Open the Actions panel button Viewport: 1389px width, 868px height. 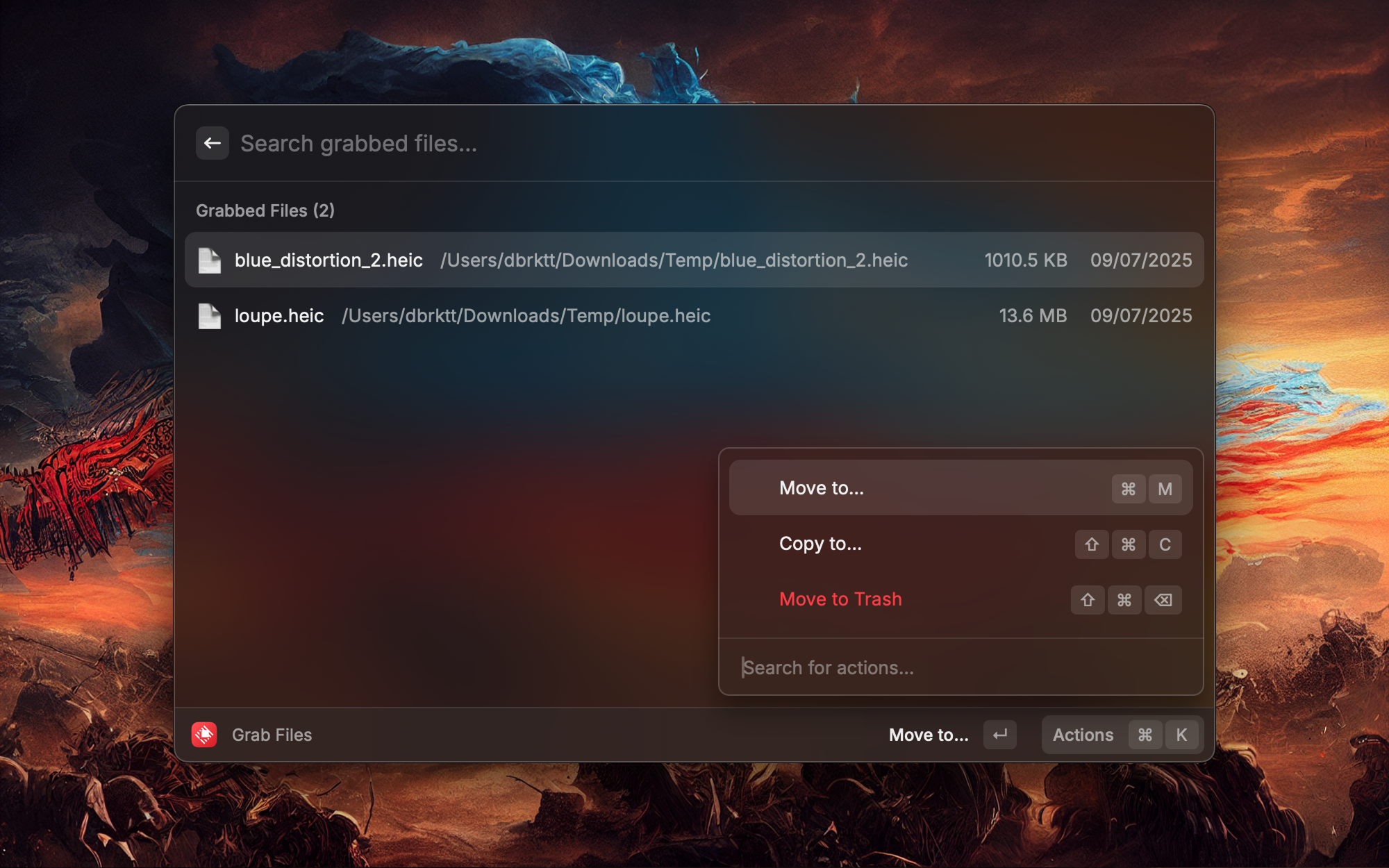[1083, 735]
